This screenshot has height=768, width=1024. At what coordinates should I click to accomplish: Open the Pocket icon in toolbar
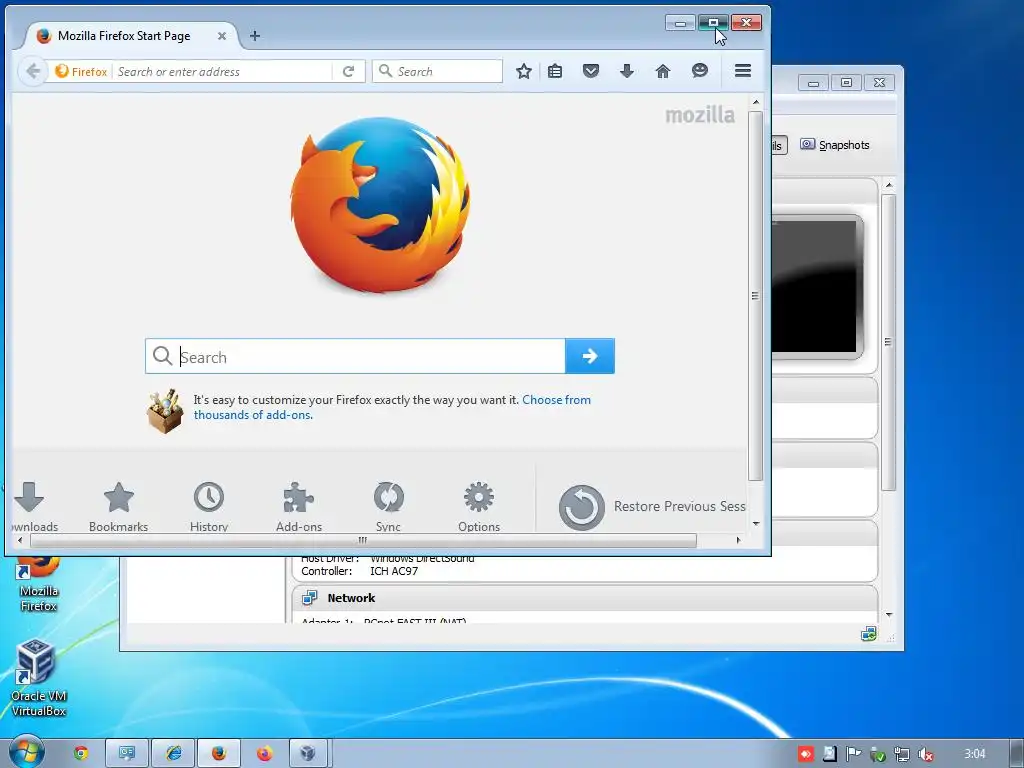coord(591,71)
